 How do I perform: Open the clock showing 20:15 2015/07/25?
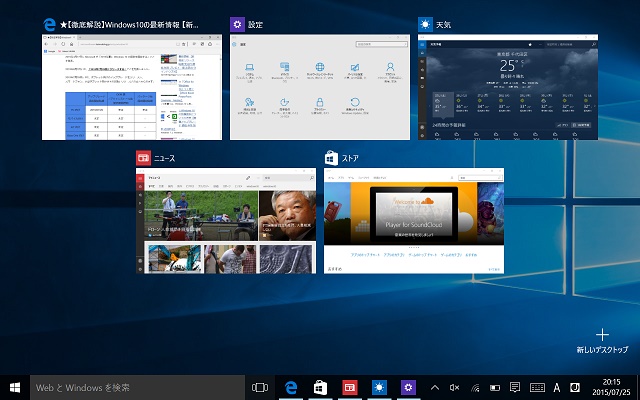click(x=611, y=387)
